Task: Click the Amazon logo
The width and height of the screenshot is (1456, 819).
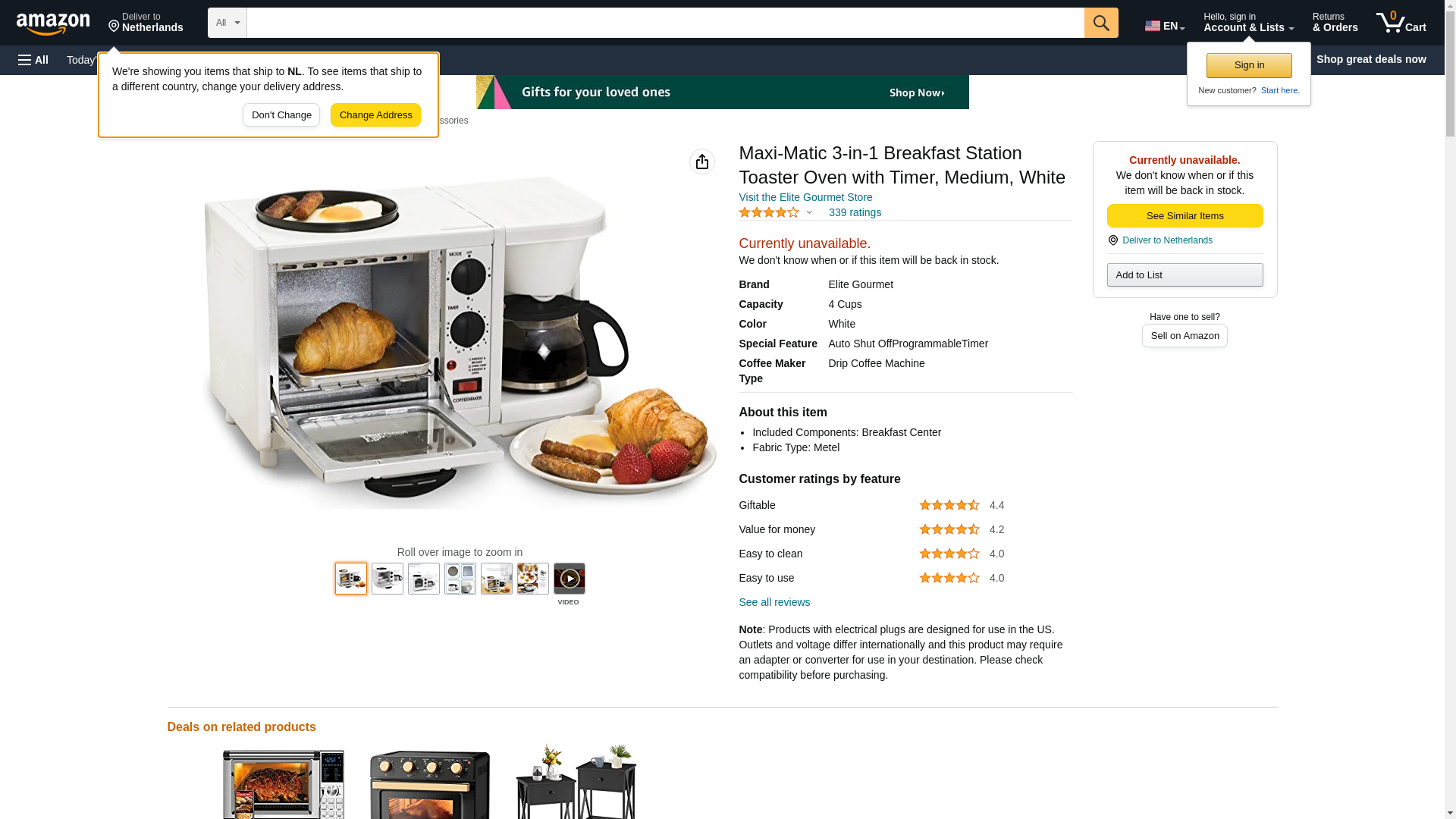Action: [x=53, y=24]
